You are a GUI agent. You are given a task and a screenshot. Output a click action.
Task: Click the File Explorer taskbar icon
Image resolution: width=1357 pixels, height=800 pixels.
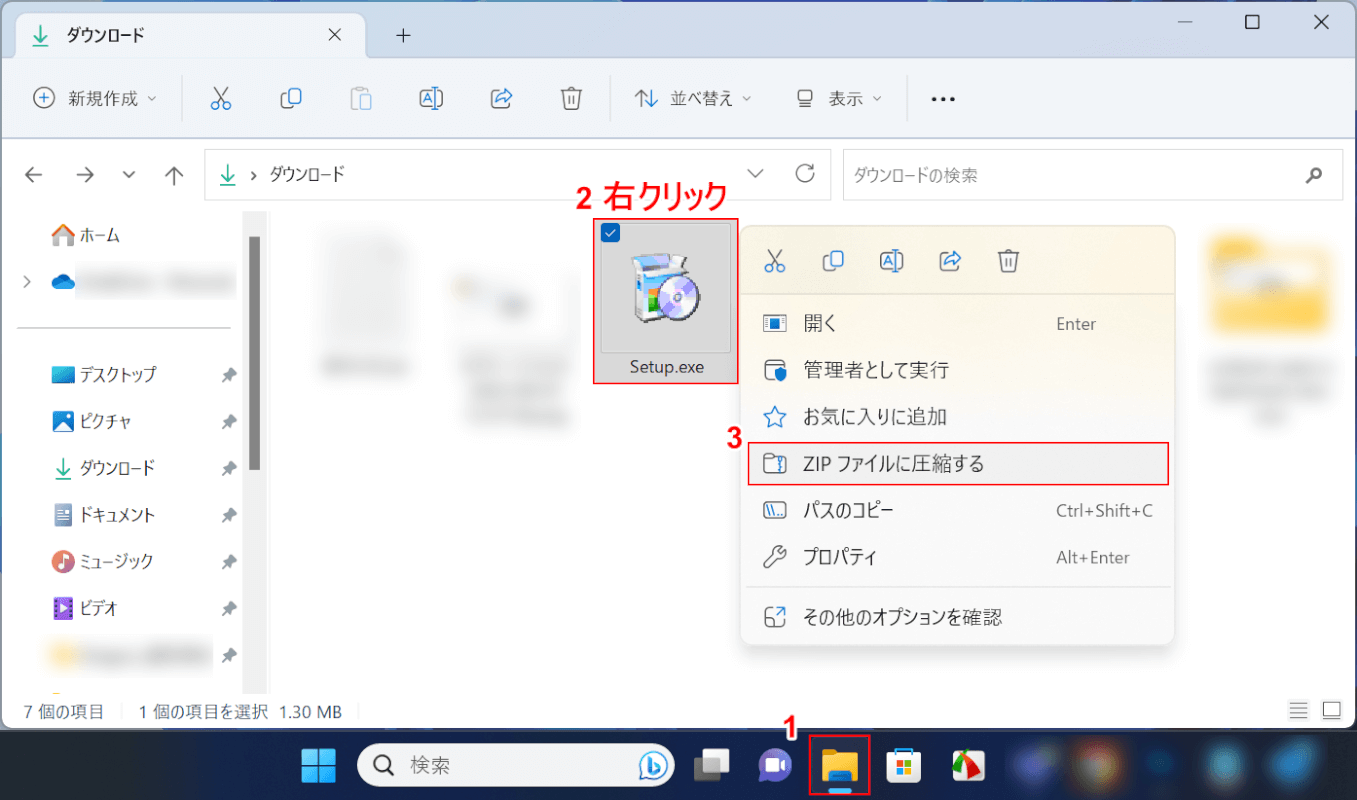point(839,765)
